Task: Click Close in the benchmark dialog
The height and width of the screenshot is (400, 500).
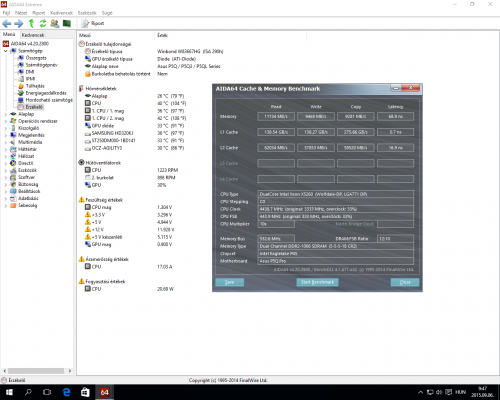Action: pyautogui.click(x=405, y=282)
